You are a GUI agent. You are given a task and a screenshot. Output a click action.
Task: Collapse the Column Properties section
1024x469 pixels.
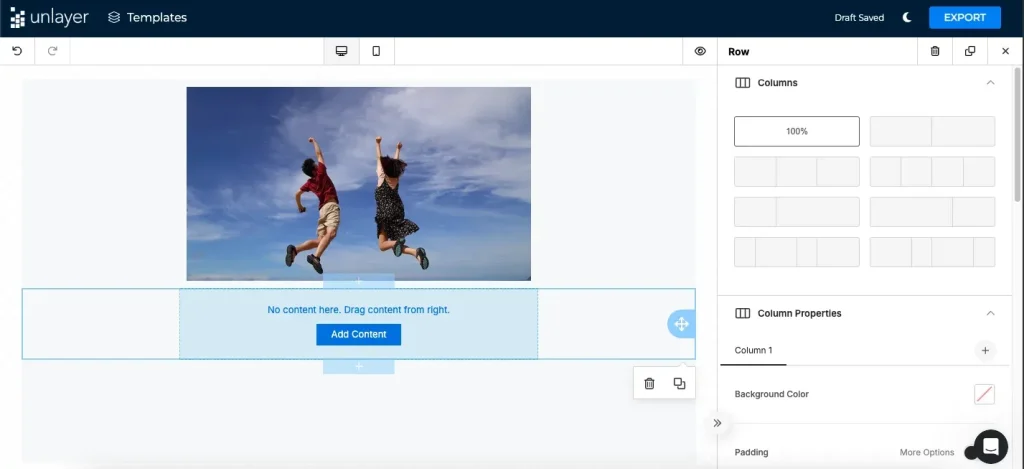click(x=990, y=313)
